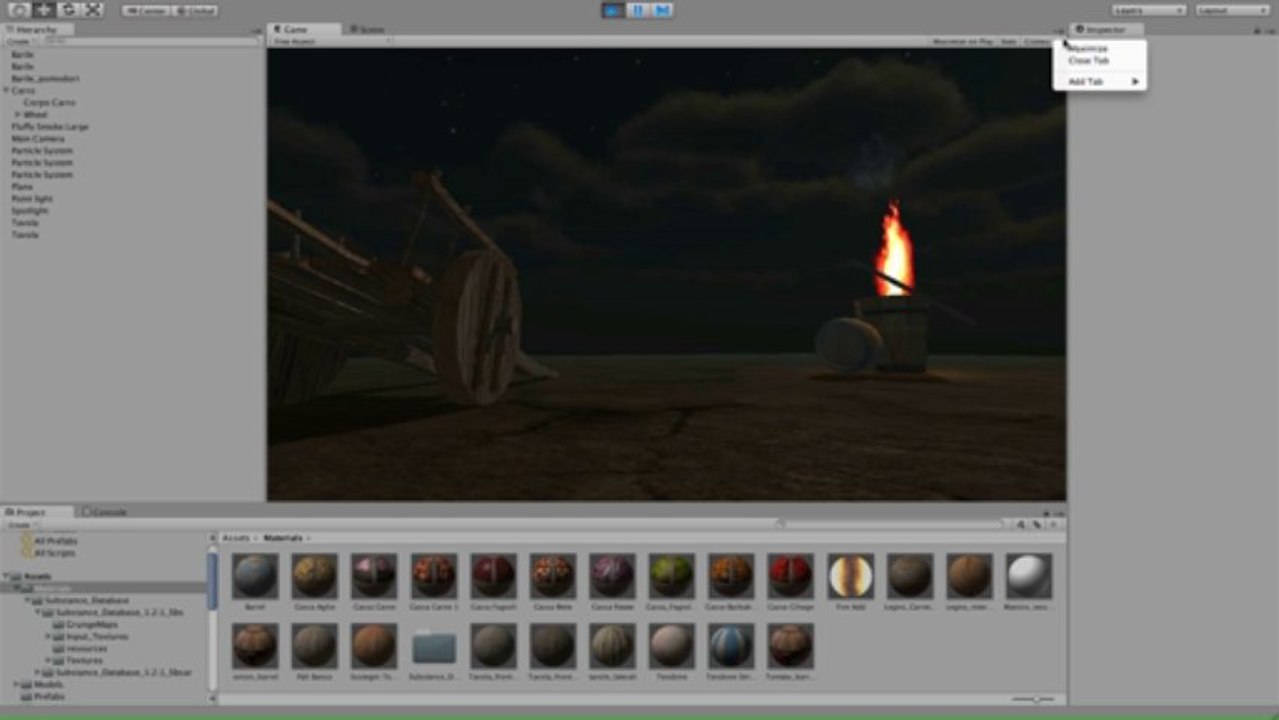
Task: Collapse the Assets folder tree
Action: click(7, 577)
